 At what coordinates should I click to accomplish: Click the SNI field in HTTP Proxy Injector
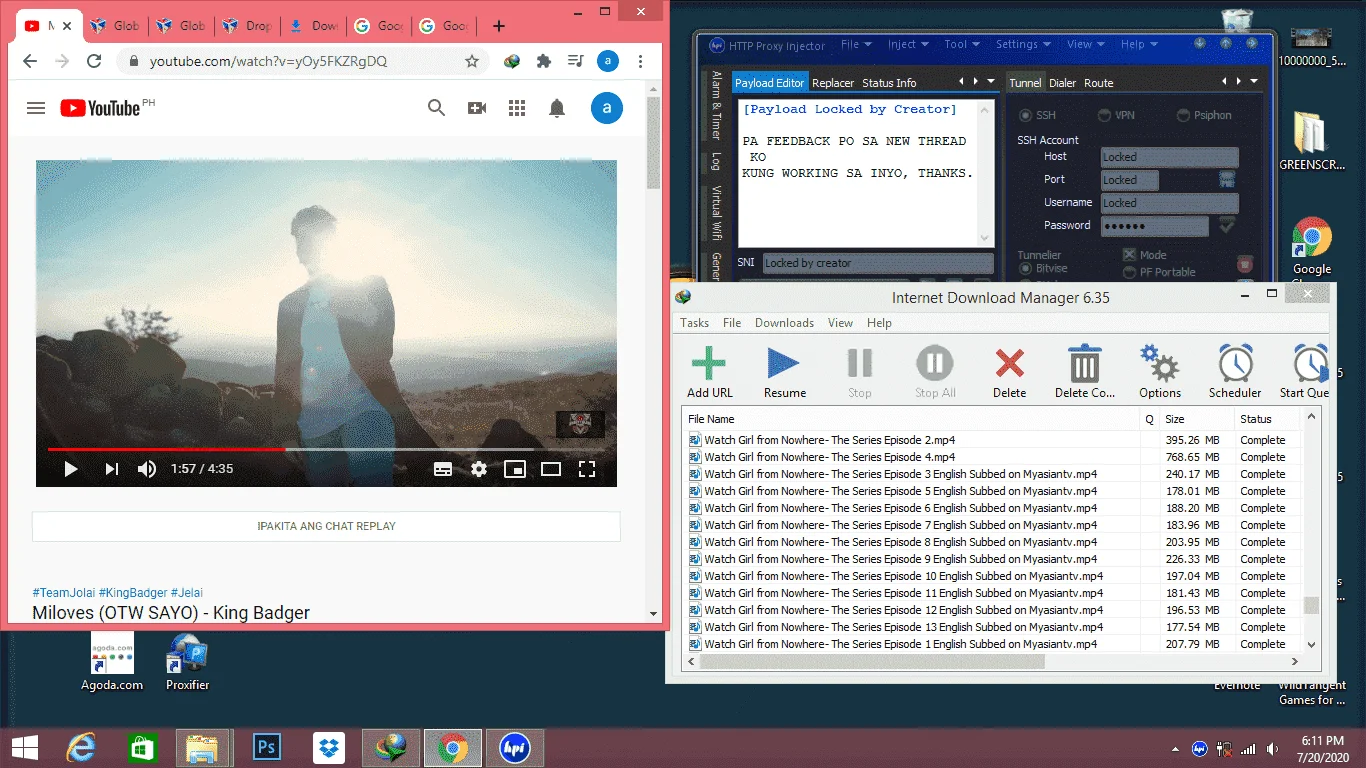coord(878,263)
